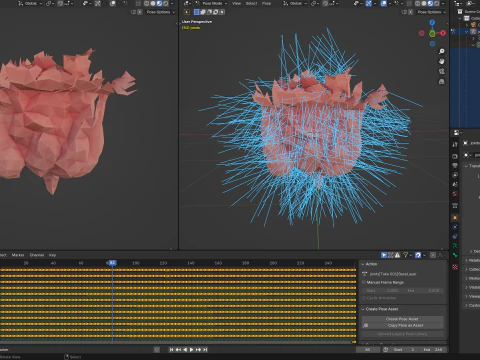Enable the Manual Frame Range checkbox
480x360 pixels.
(364, 282)
